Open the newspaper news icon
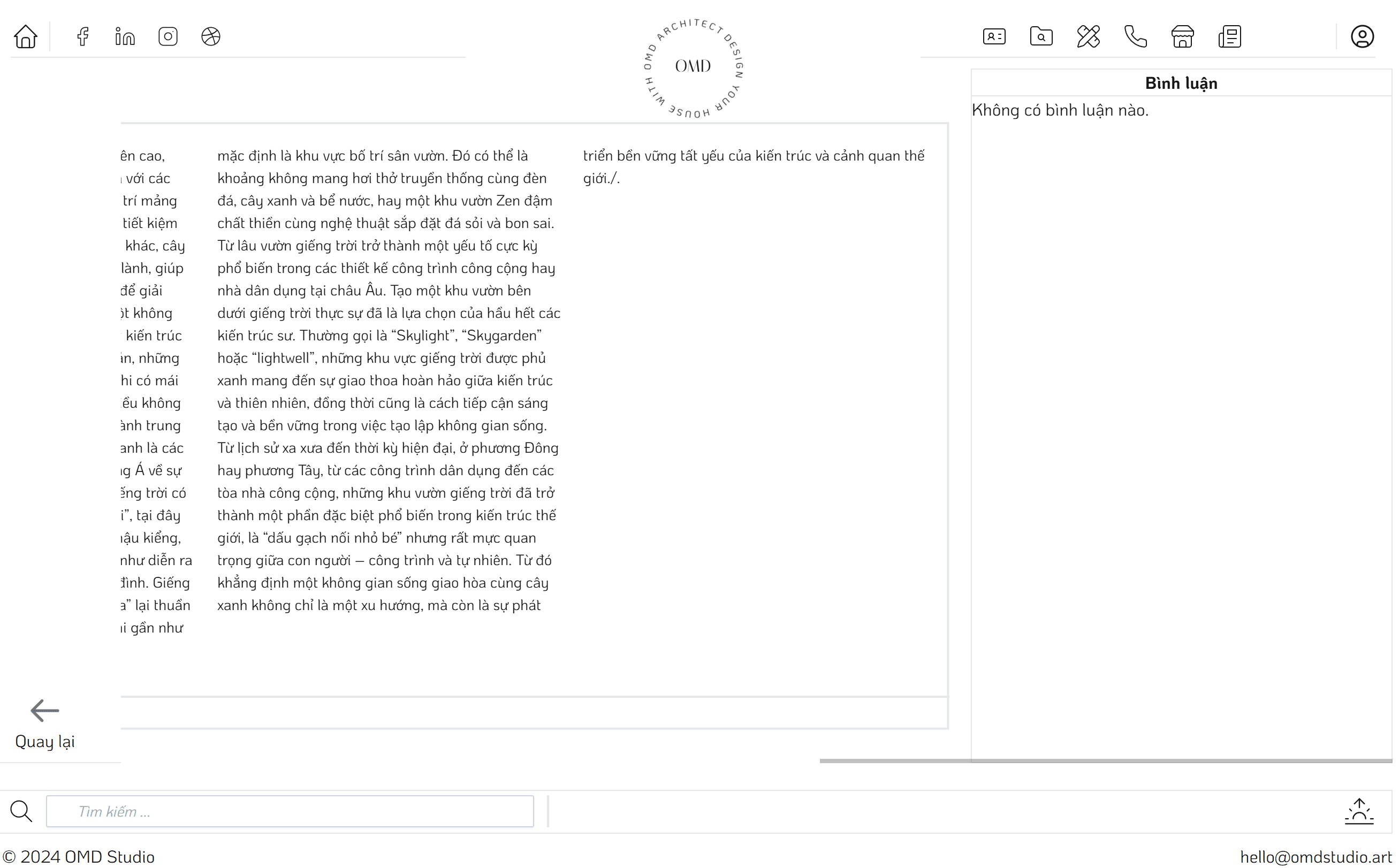The height and width of the screenshot is (868, 1399). pos(1229,36)
